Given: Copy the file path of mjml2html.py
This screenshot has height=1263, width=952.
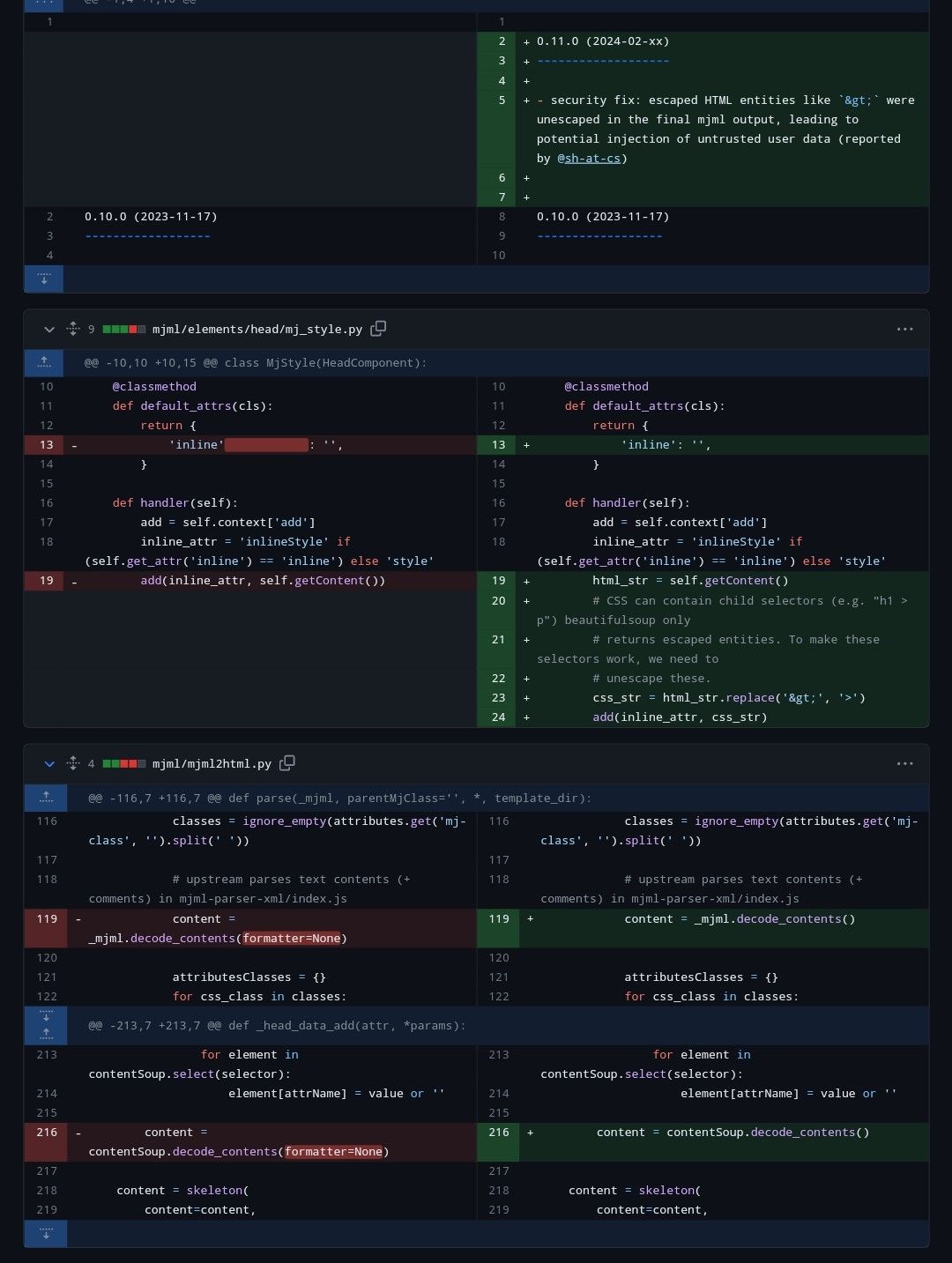Looking at the screenshot, I should click(286, 763).
